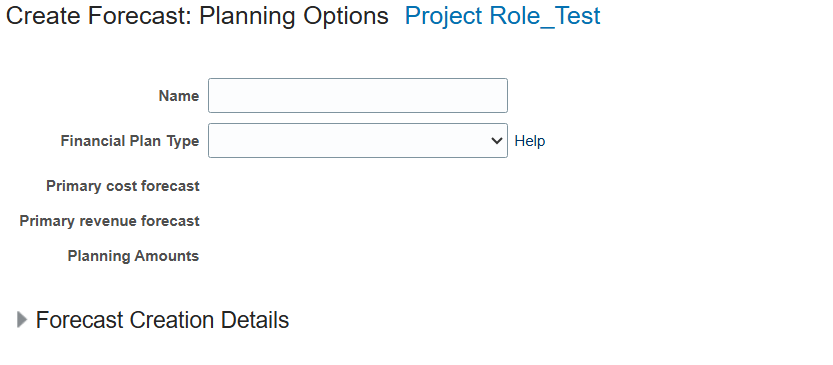The image size is (833, 365).
Task: Click the Financial Plan Type label
Action: pyautogui.click(x=130, y=141)
